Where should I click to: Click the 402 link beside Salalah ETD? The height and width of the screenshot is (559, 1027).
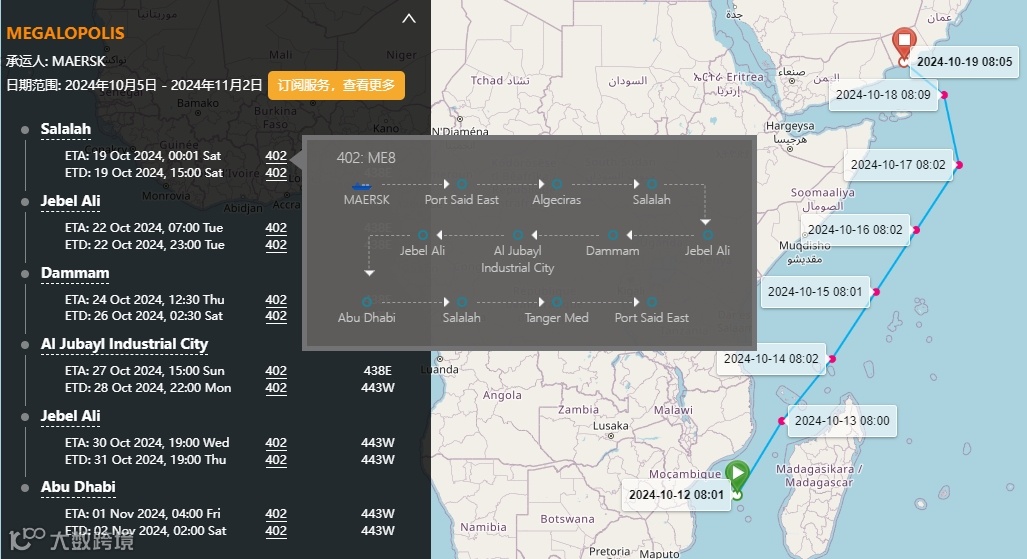click(276, 173)
